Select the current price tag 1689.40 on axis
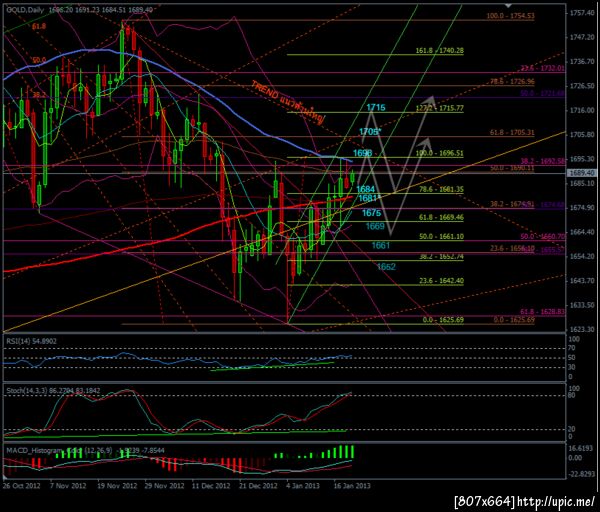The width and height of the screenshot is (600, 512). point(582,173)
